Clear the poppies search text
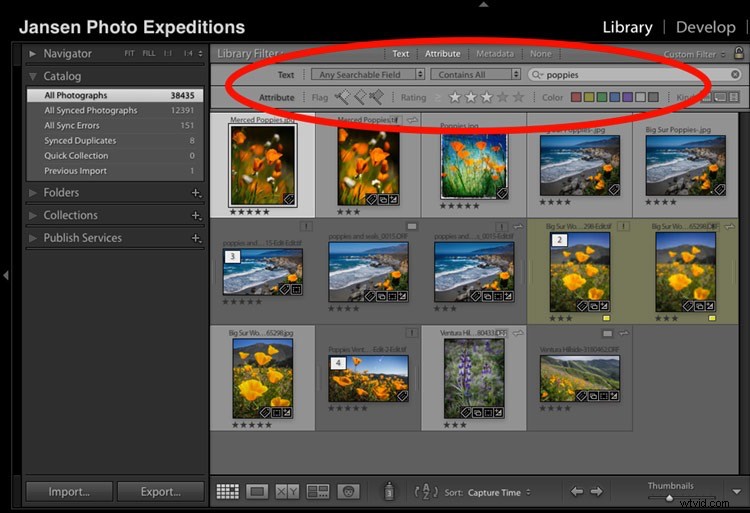Viewport: 750px width, 513px height. (x=735, y=75)
